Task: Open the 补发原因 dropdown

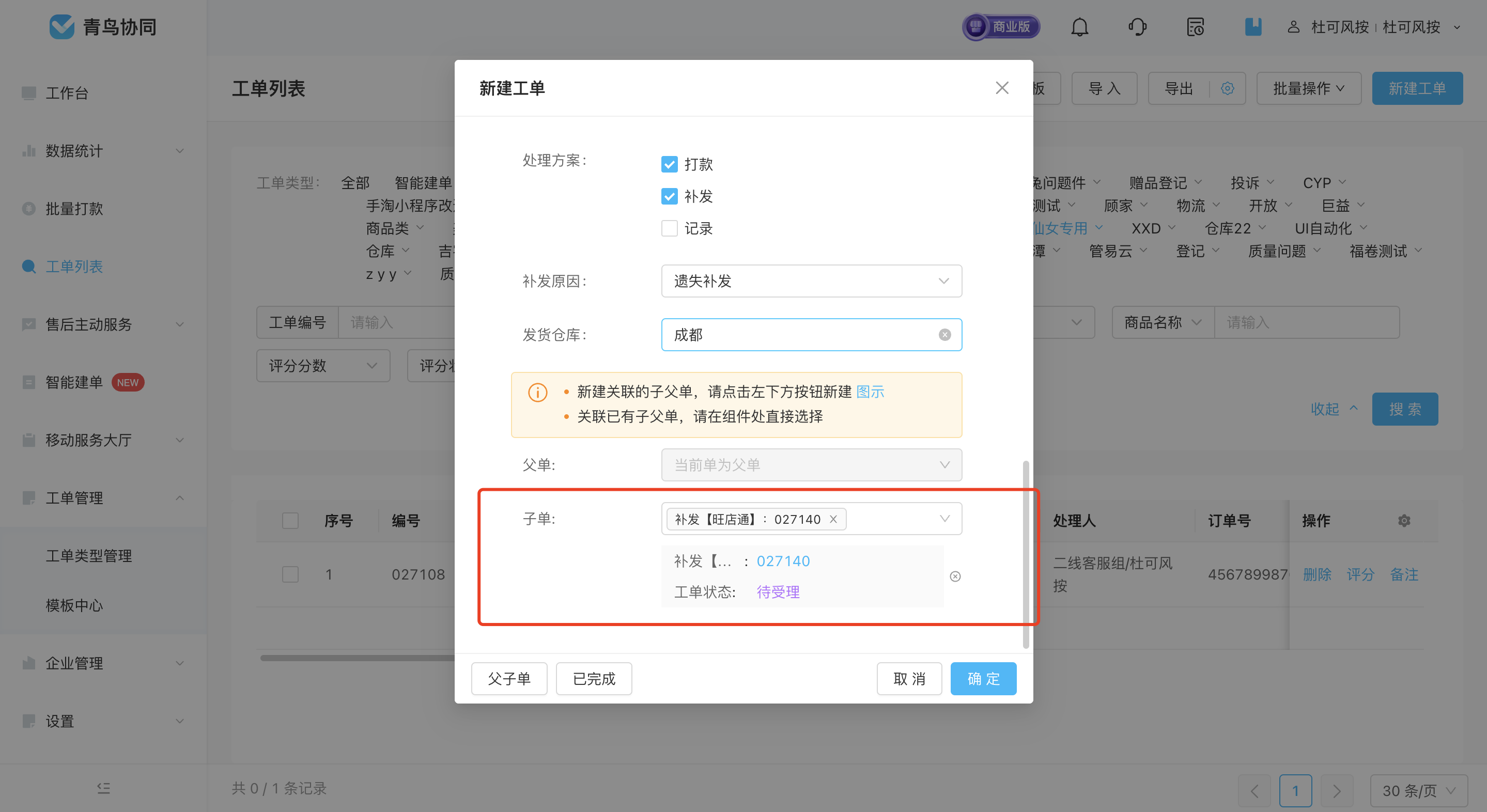Action: [811, 281]
